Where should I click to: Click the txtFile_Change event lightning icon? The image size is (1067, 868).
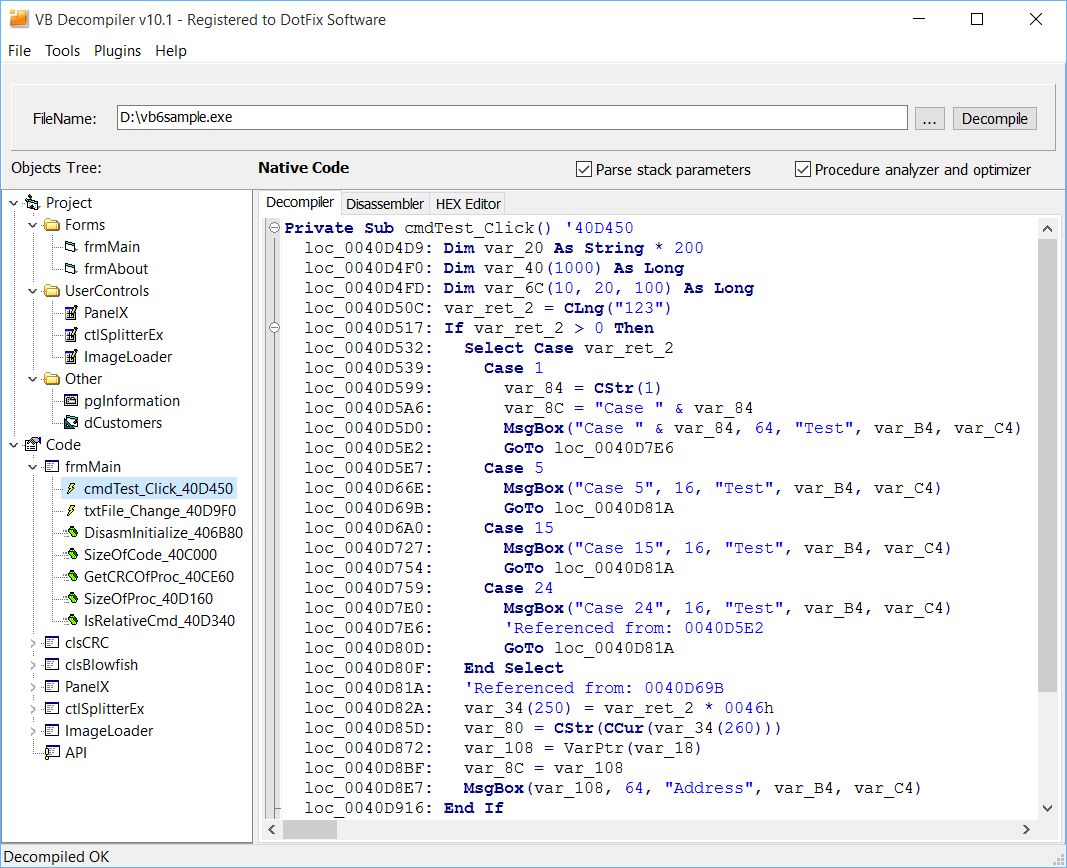(70, 511)
